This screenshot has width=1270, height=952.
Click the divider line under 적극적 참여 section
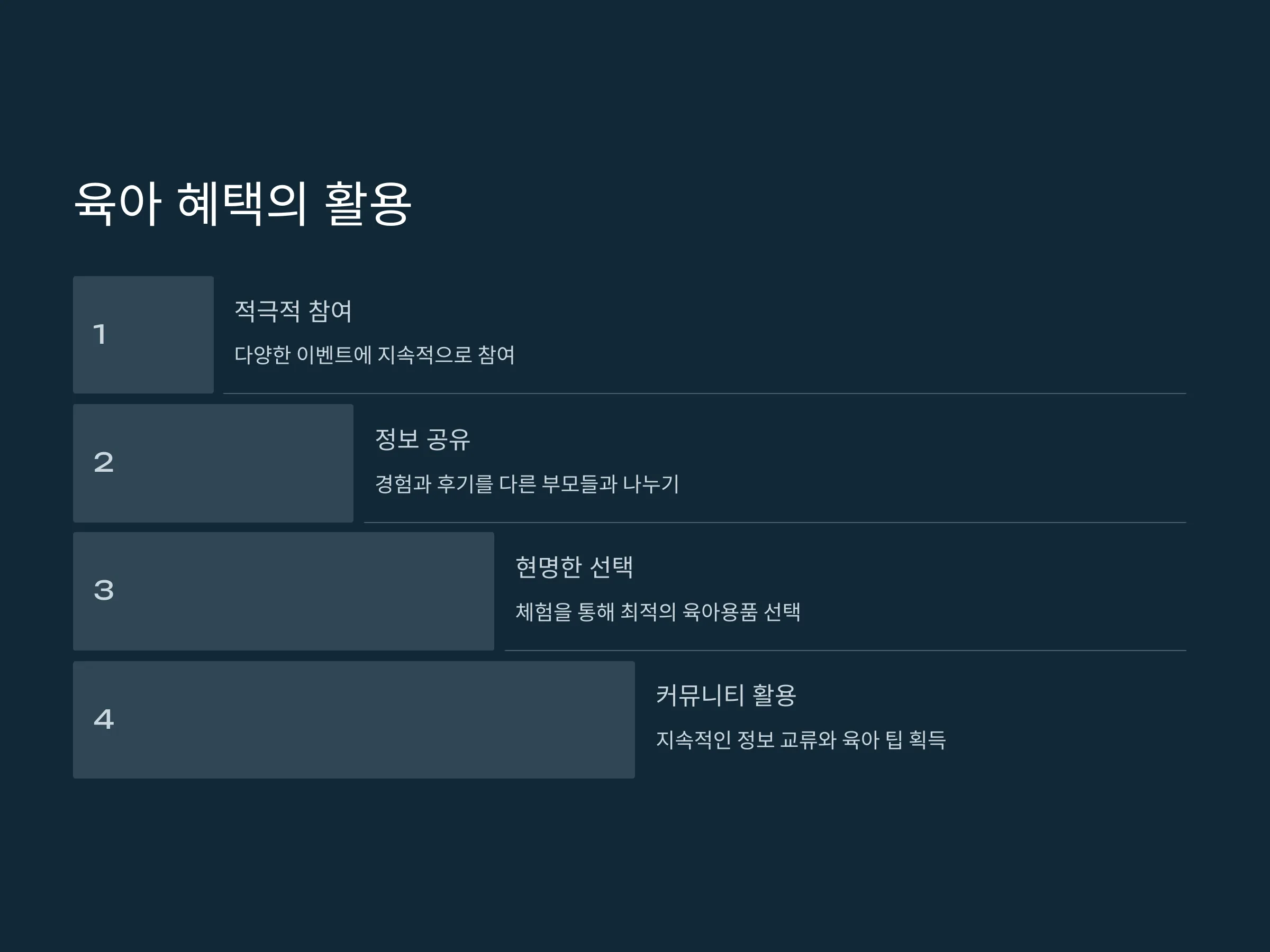coord(704,393)
